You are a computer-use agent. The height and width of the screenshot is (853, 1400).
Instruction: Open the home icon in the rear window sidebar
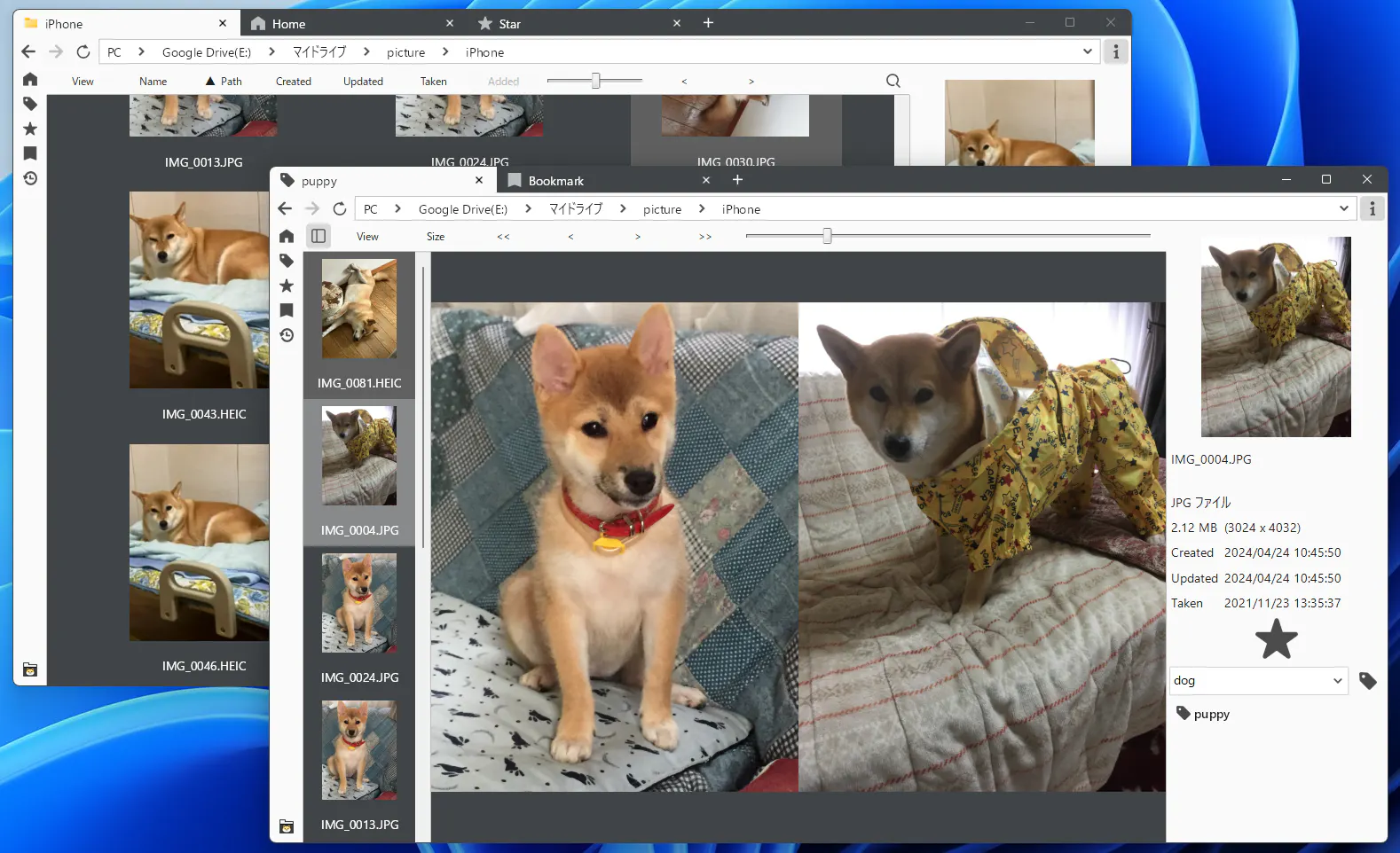[30, 79]
